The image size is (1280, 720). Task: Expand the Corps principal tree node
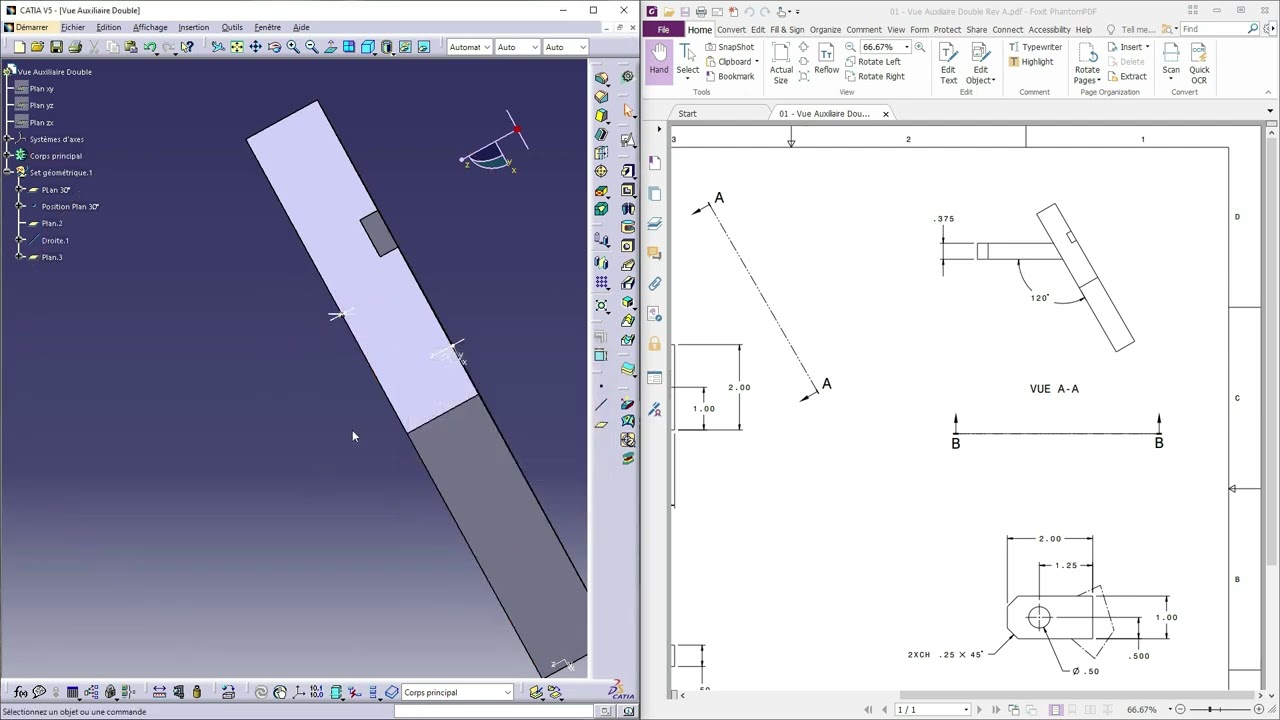[8, 156]
